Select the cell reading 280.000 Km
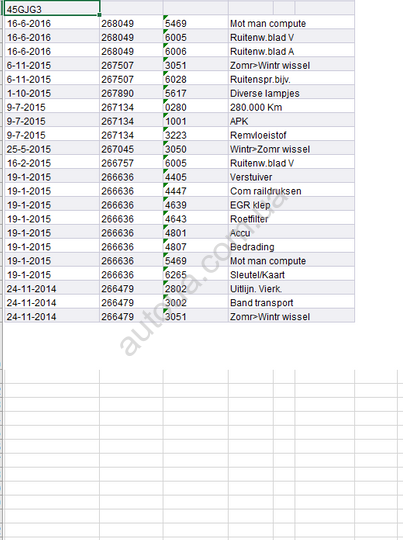 click(291, 107)
